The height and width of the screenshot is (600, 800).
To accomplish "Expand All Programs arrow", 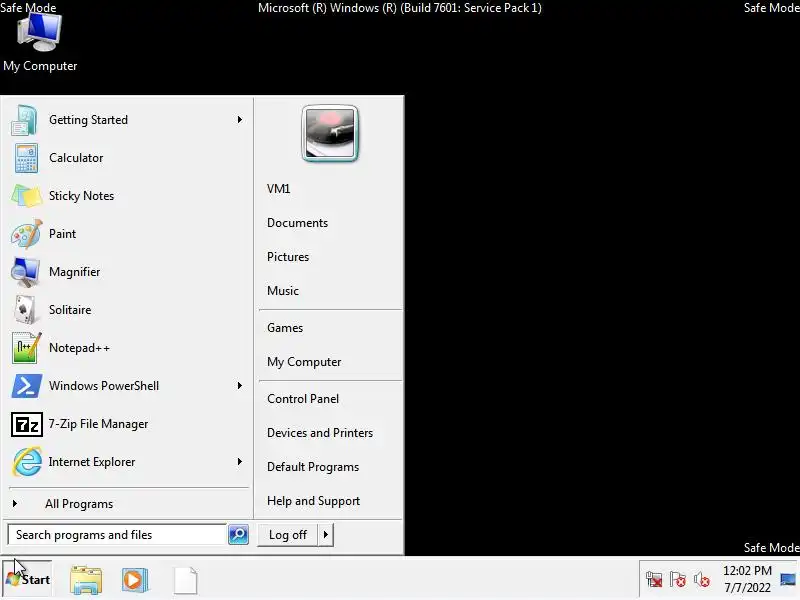I will pos(15,504).
